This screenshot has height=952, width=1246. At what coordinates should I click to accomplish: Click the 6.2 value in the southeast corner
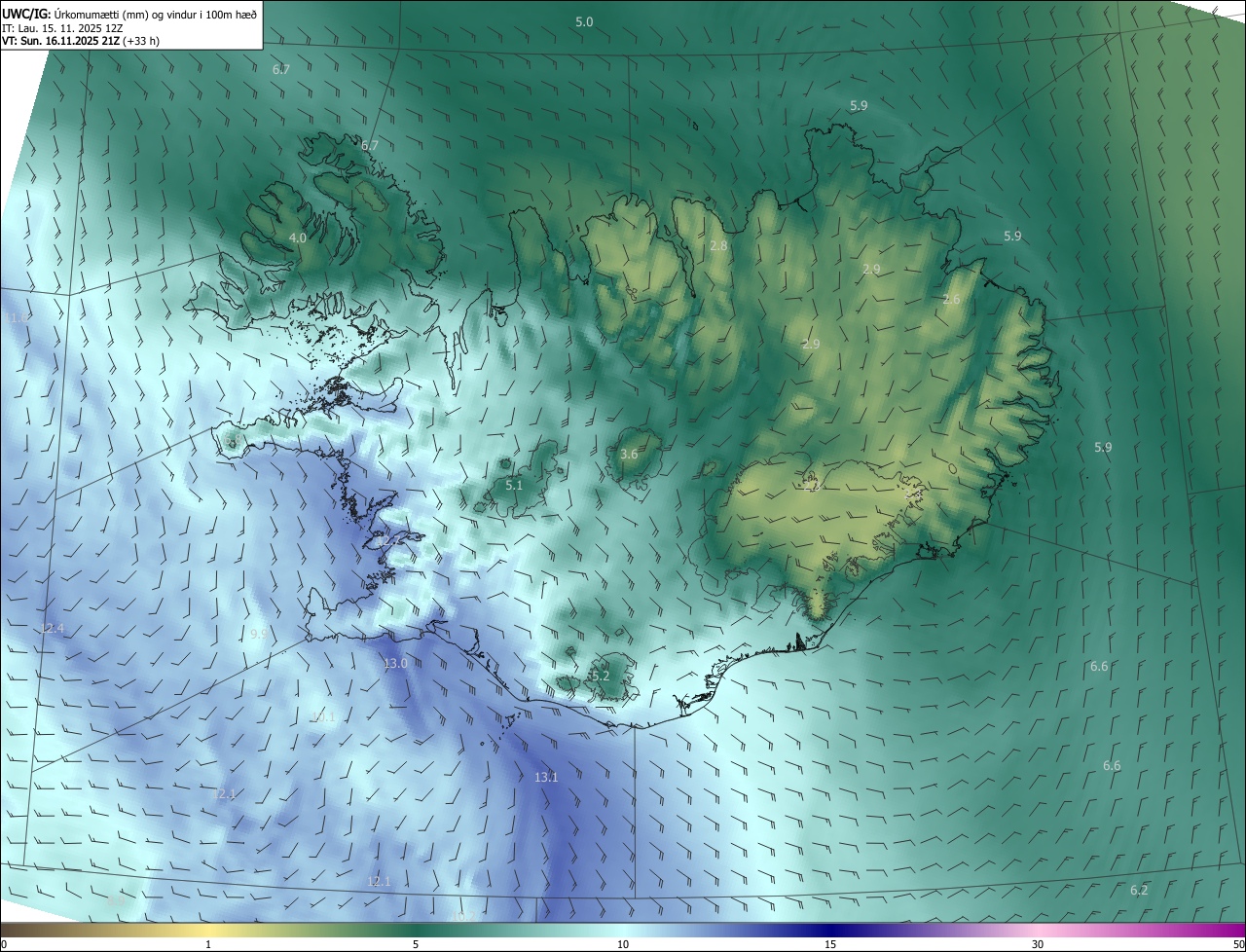[1139, 891]
